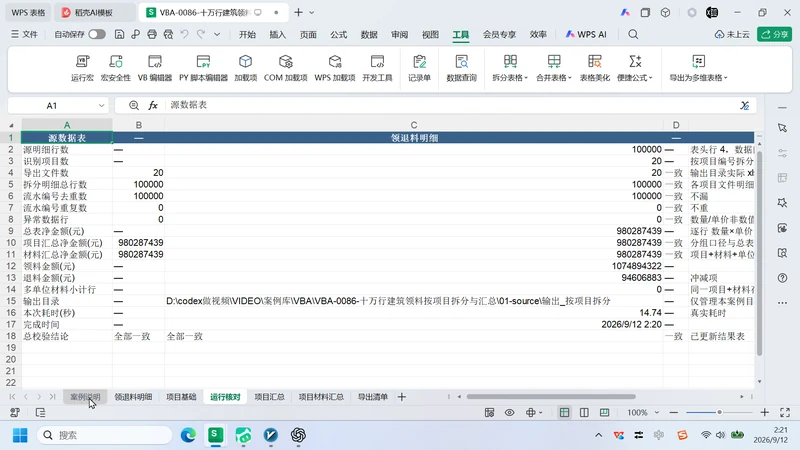Click 表格美化 beautify icon
The height and width of the screenshot is (450, 800).
pos(594,68)
